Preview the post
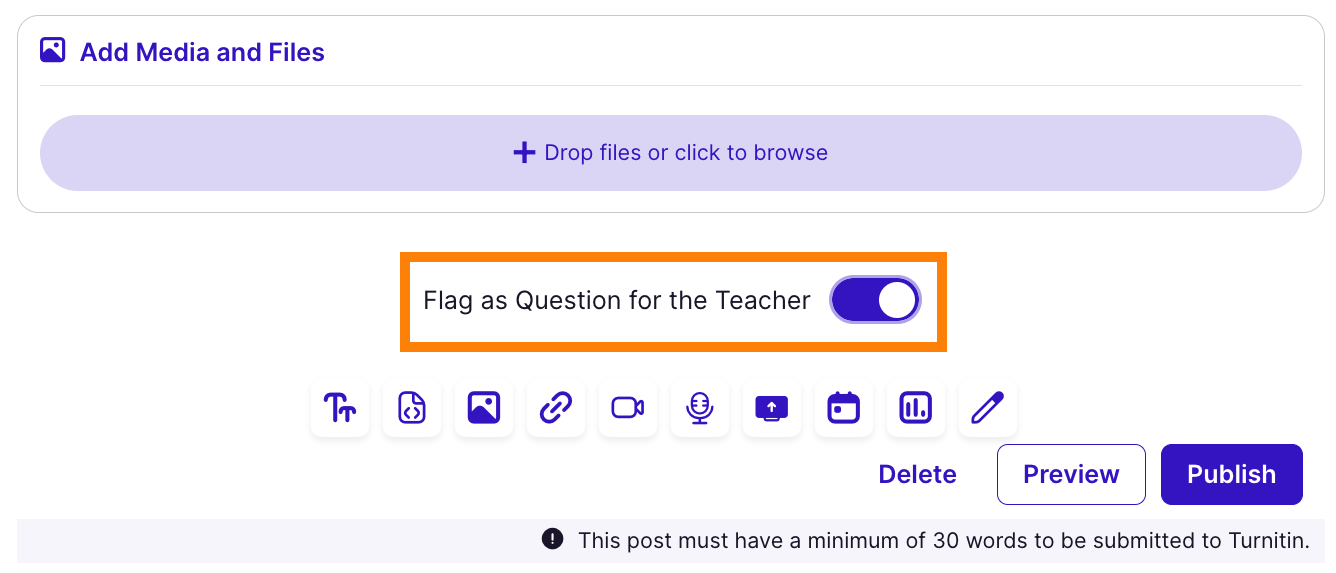The width and height of the screenshot is (1336, 573). [1071, 474]
